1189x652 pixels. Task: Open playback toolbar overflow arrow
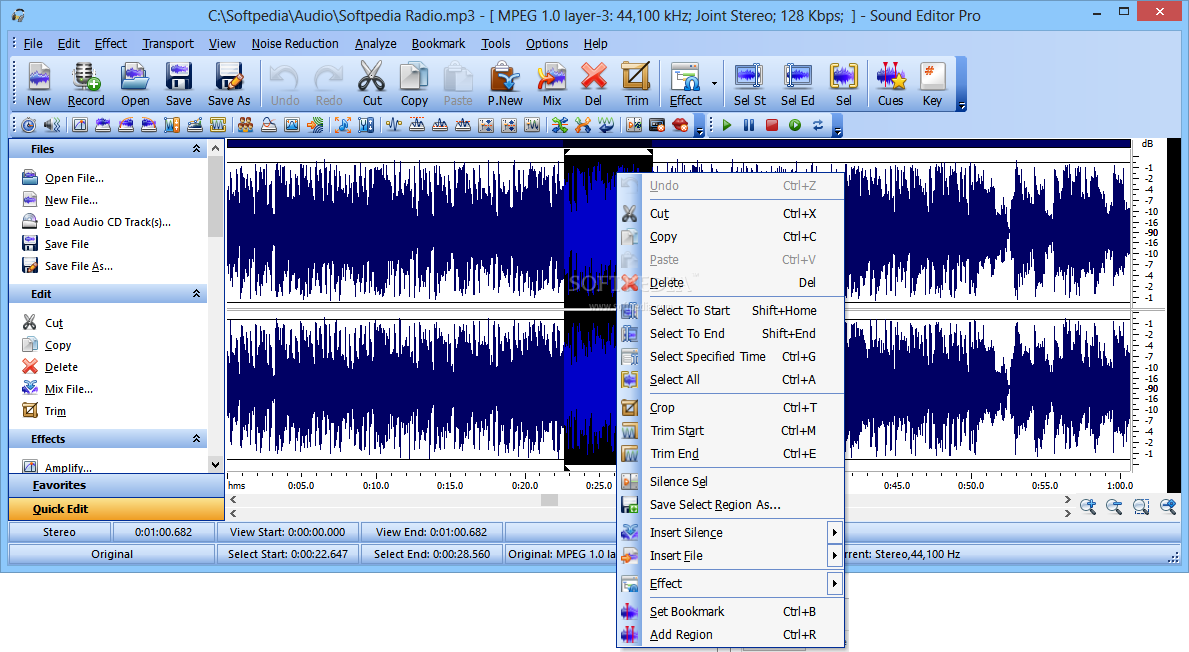(837, 132)
